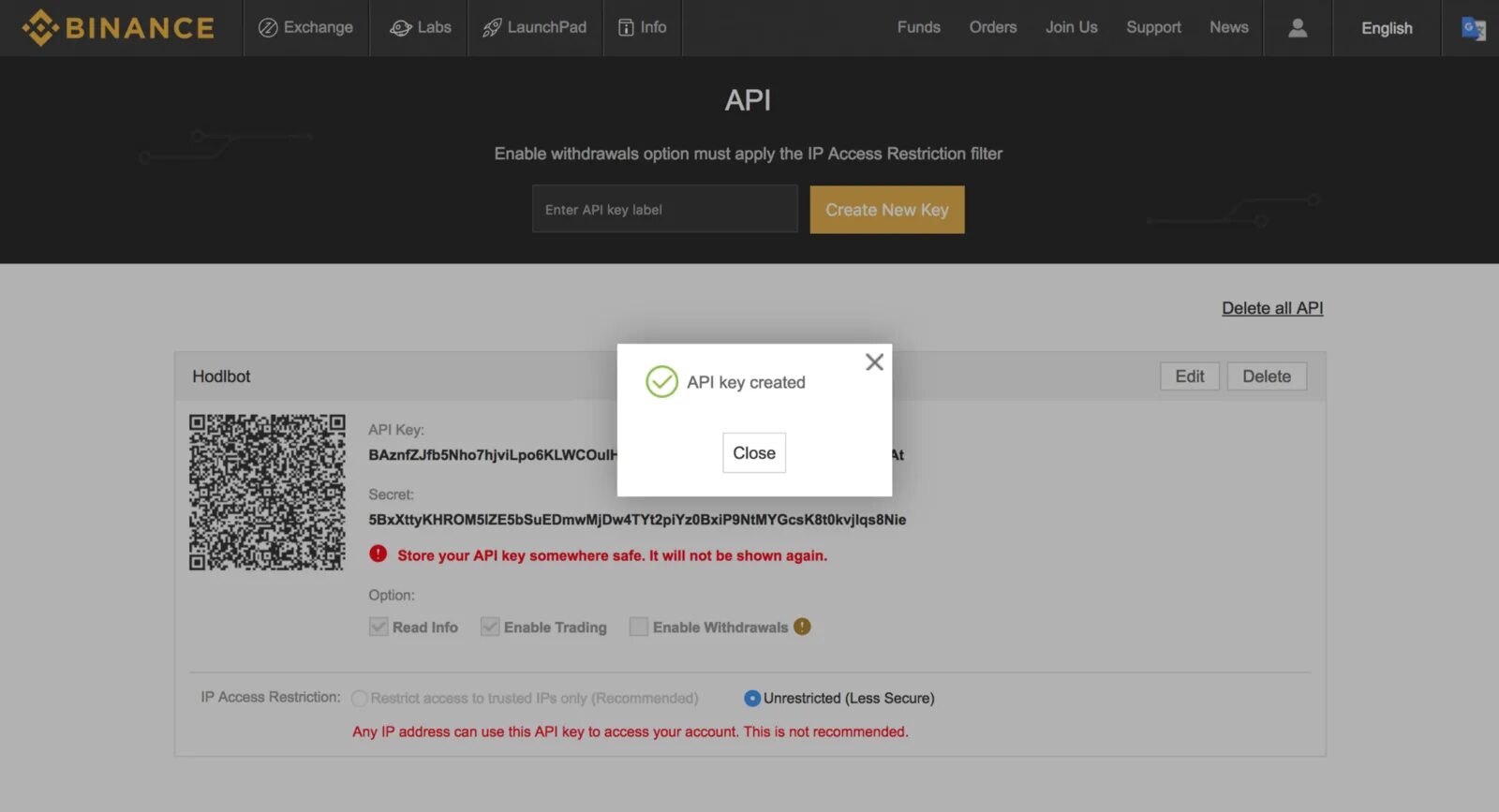Click the Delete all API link

[1272, 308]
